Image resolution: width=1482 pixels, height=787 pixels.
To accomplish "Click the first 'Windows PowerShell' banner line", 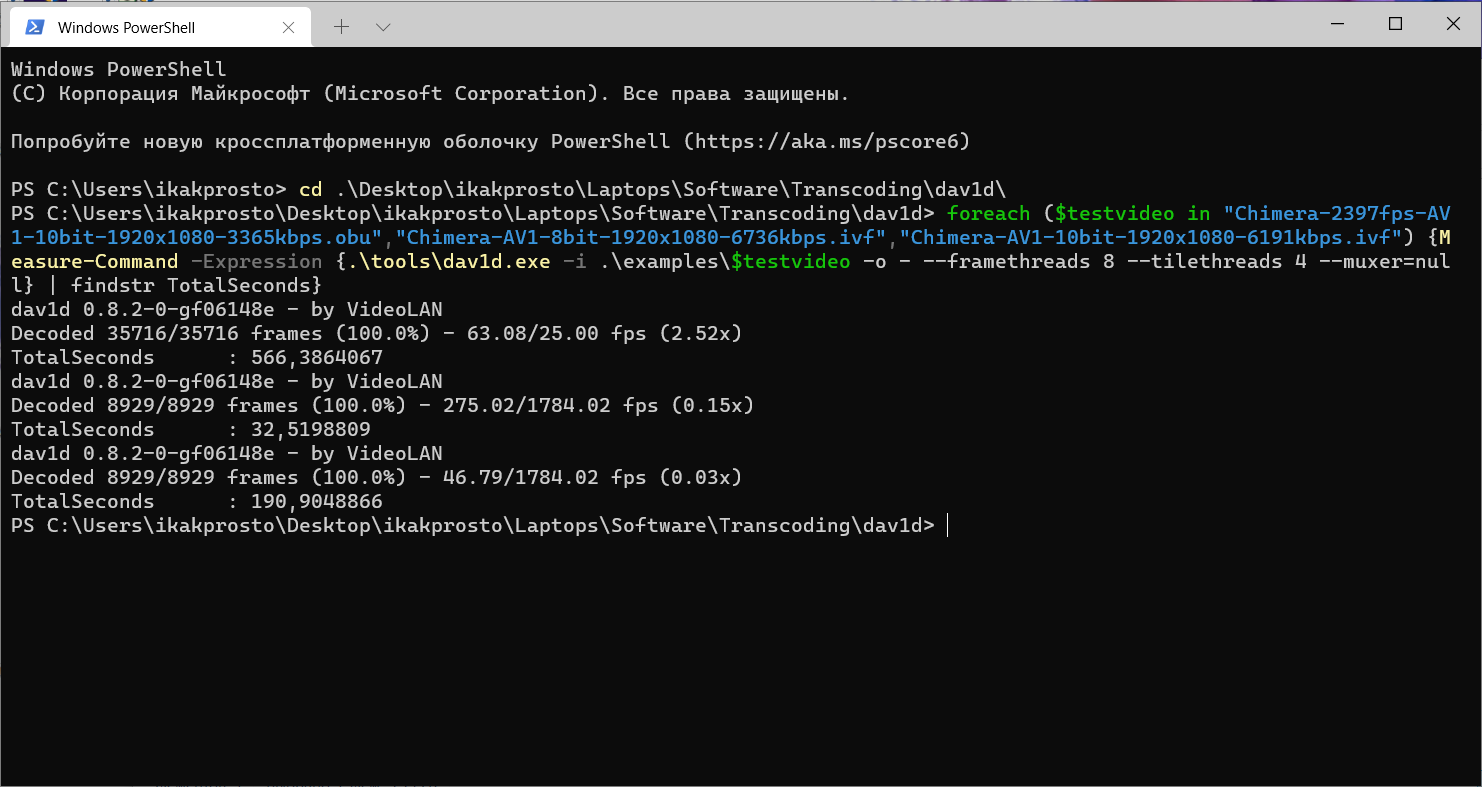I will pyautogui.click(x=119, y=69).
